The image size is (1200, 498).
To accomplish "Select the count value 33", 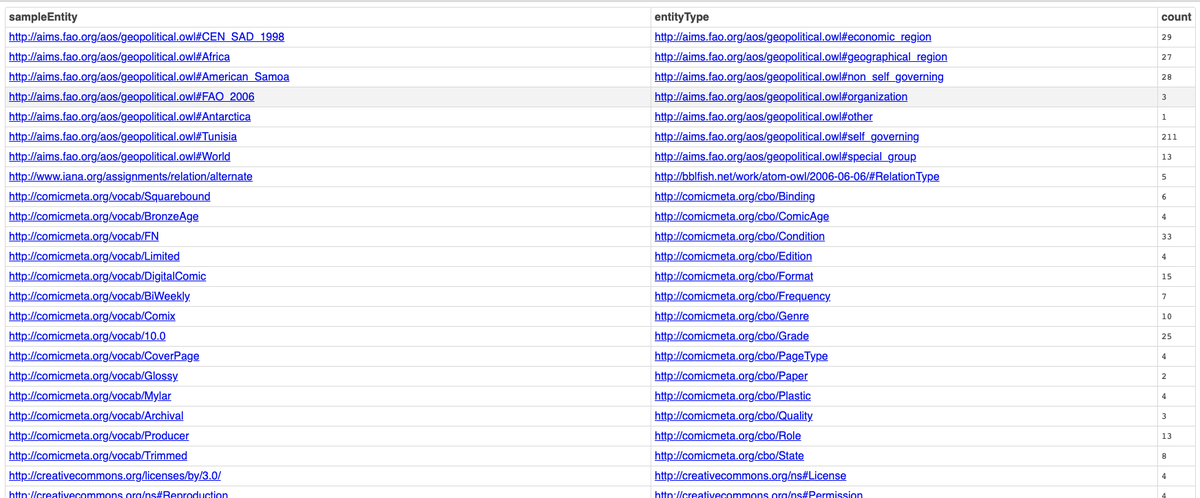I will pos(1166,237).
